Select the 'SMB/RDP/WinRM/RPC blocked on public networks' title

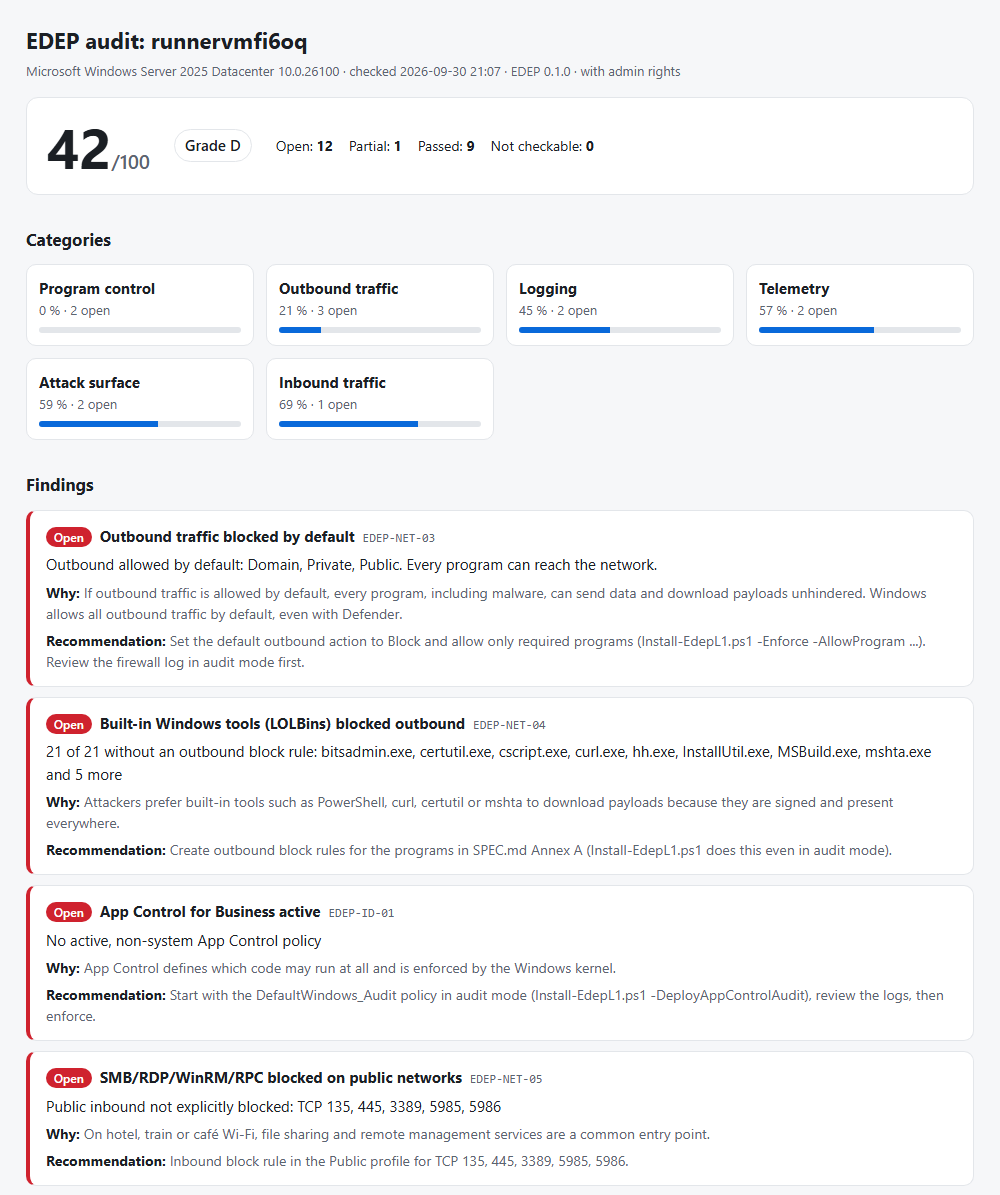(280, 1078)
